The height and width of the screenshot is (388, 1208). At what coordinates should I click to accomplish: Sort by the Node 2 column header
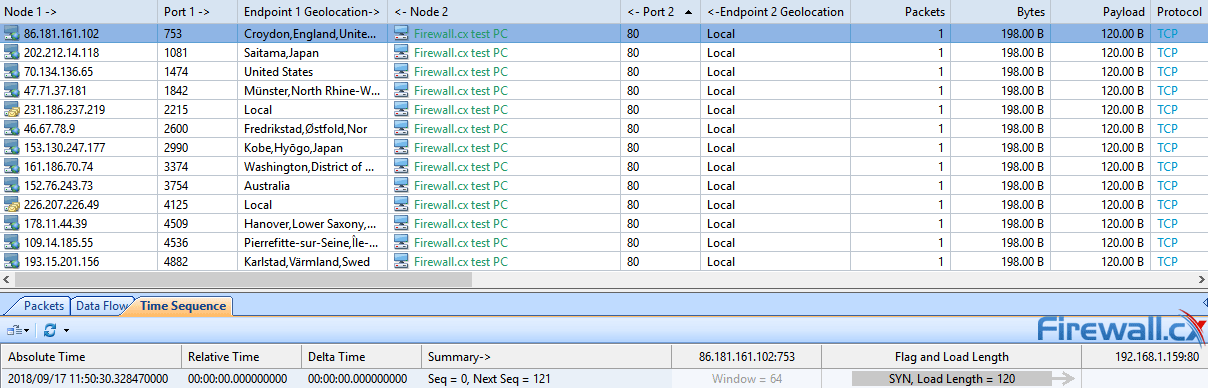coord(504,12)
